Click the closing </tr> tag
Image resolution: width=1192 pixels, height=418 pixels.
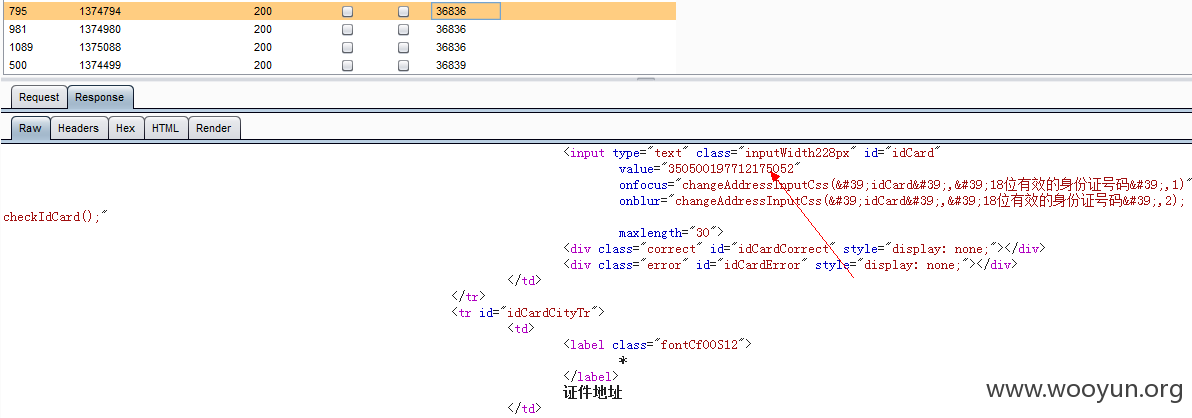(468, 296)
